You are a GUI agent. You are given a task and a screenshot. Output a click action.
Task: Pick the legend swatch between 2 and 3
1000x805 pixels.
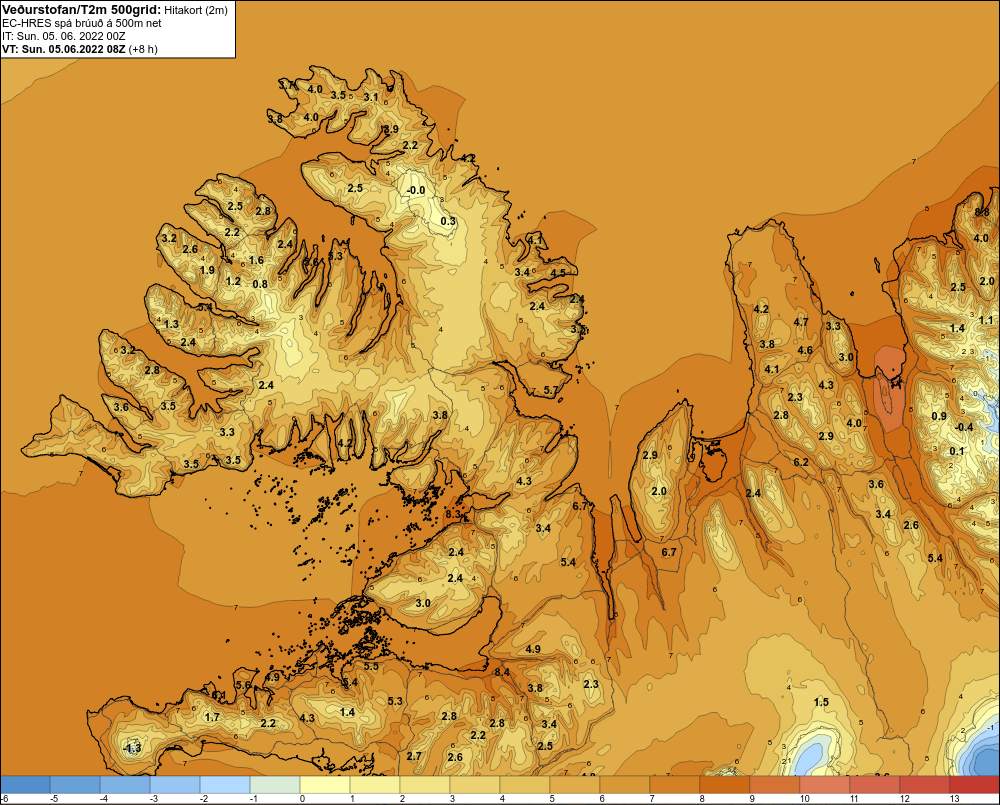[x=425, y=784]
